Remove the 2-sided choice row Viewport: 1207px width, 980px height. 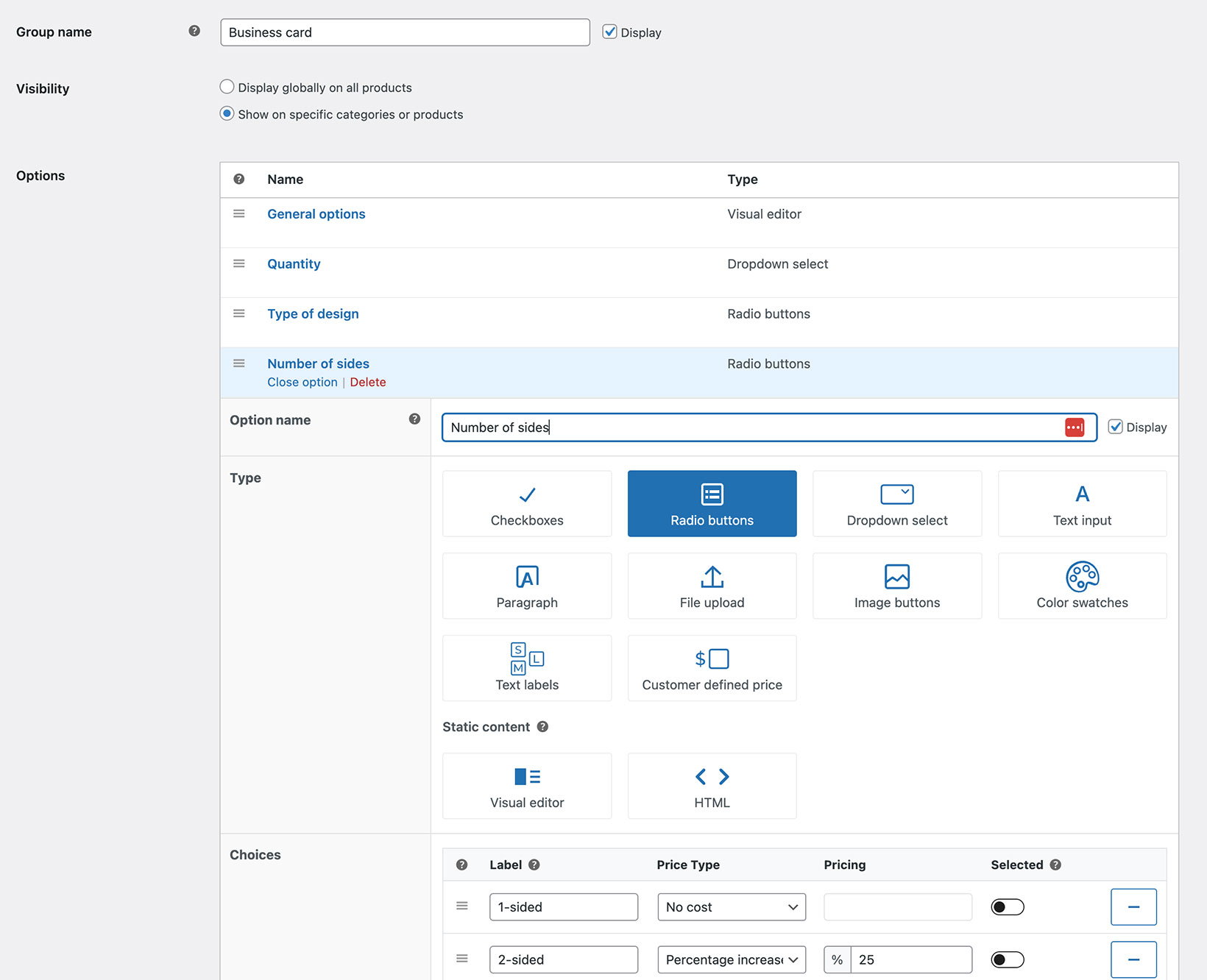coord(1133,959)
